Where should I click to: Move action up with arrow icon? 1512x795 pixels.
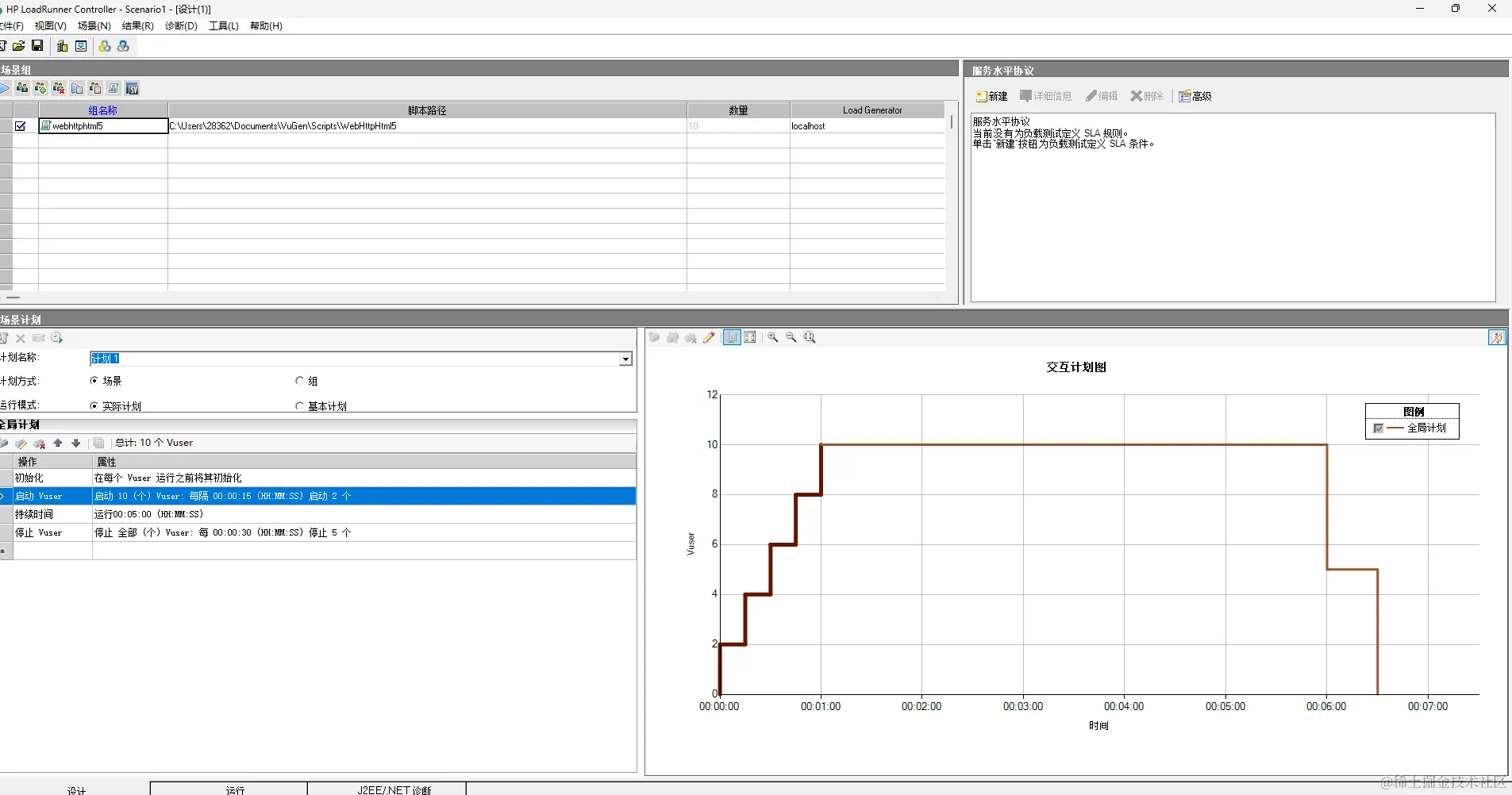coord(58,444)
